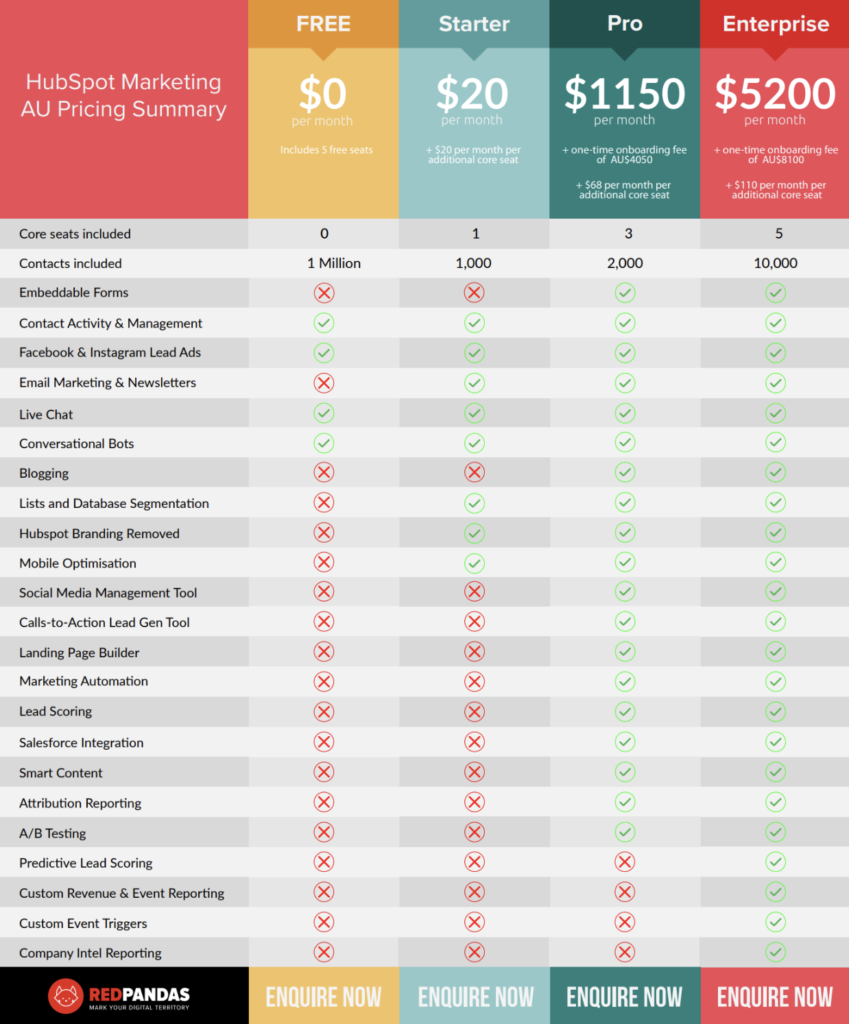The image size is (849, 1024).
Task: Click red cross for Embeddable Forms under FREE
Action: pyautogui.click(x=324, y=293)
